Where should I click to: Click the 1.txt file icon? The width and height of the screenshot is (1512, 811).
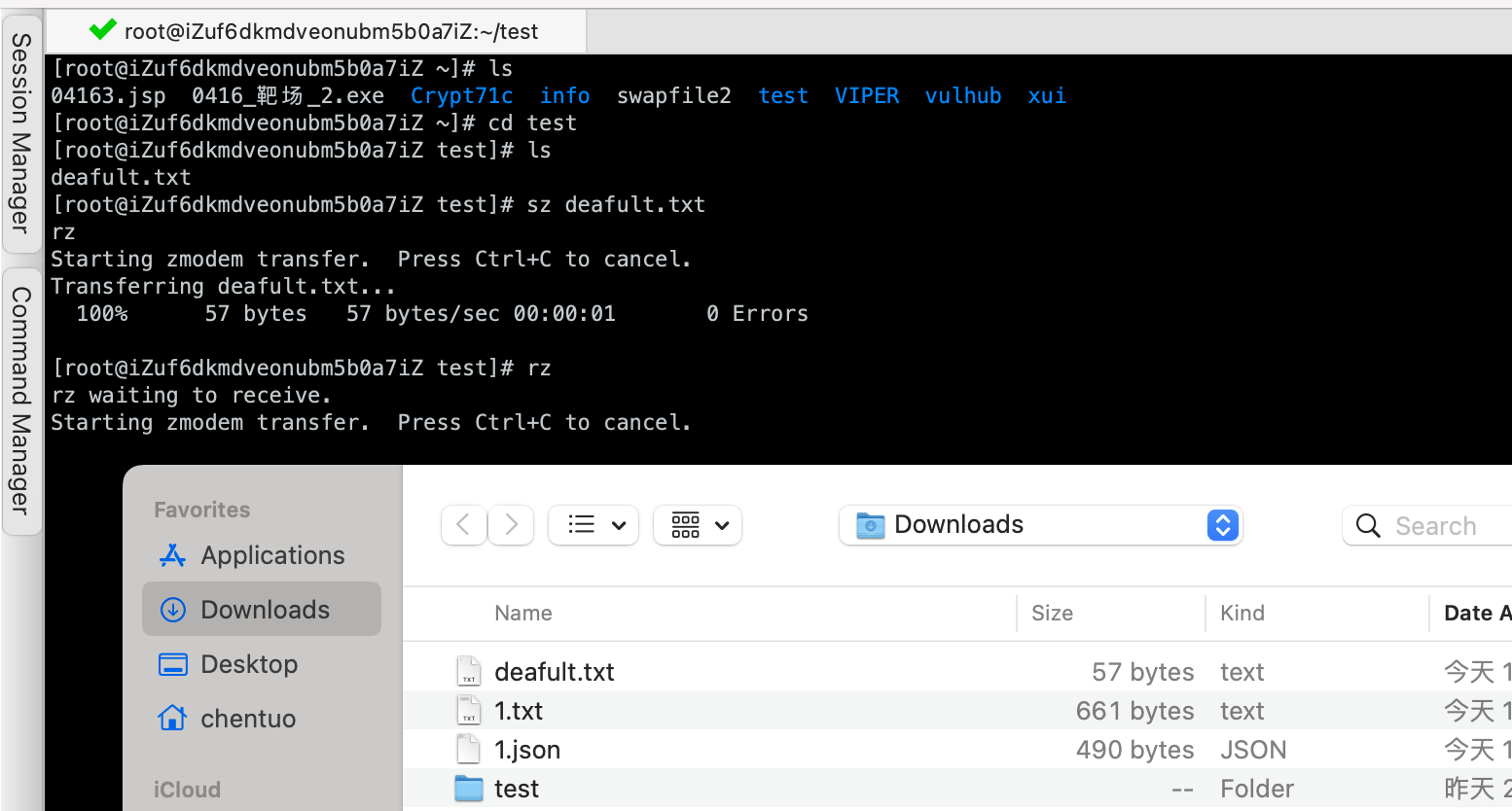(469, 711)
